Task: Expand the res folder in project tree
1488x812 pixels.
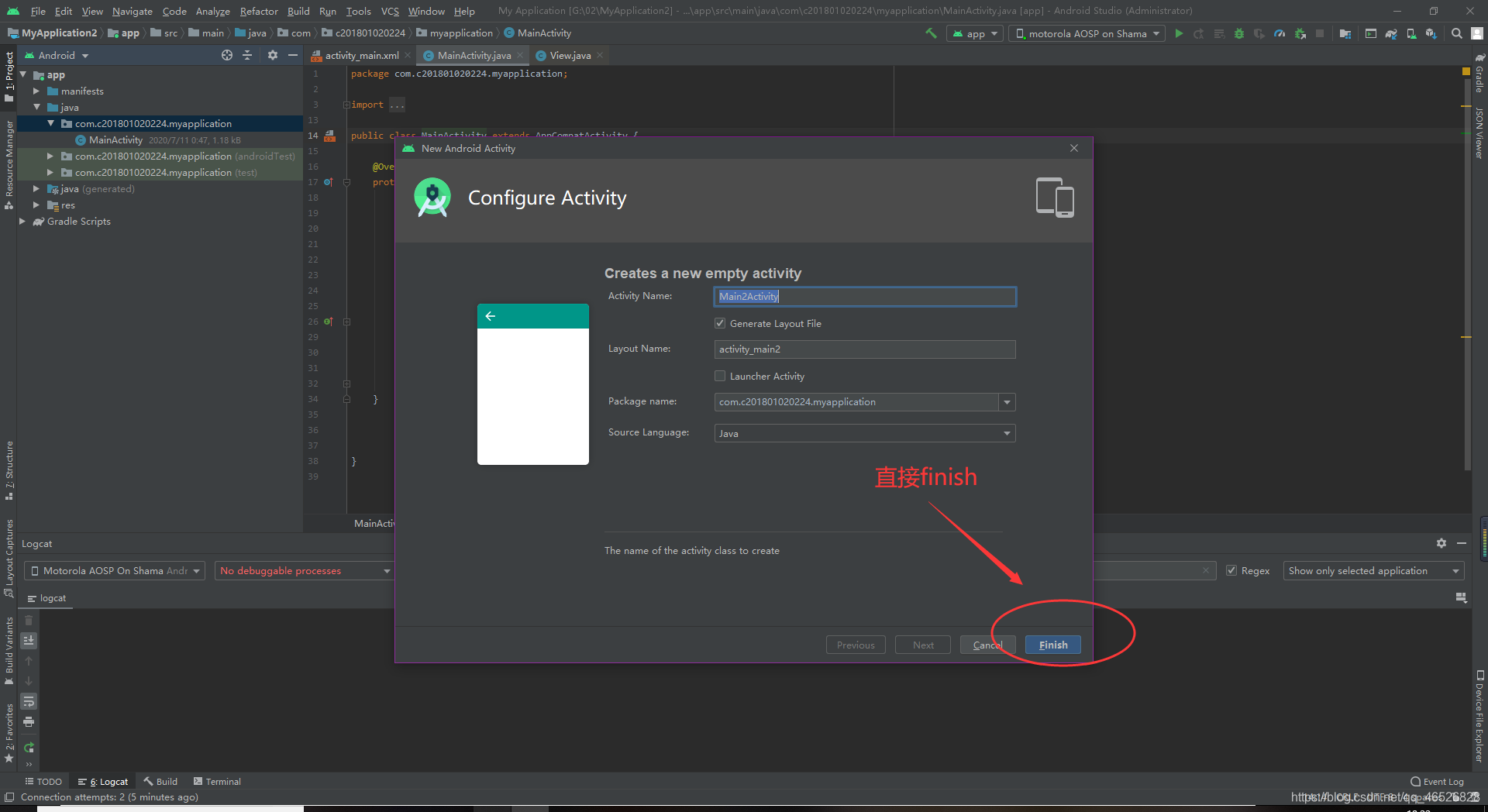Action: pyautogui.click(x=36, y=205)
